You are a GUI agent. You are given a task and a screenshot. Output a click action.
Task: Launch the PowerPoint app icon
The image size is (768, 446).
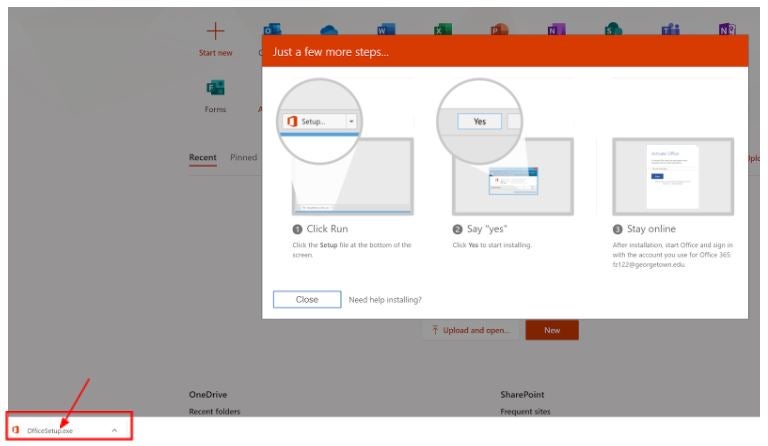click(500, 29)
